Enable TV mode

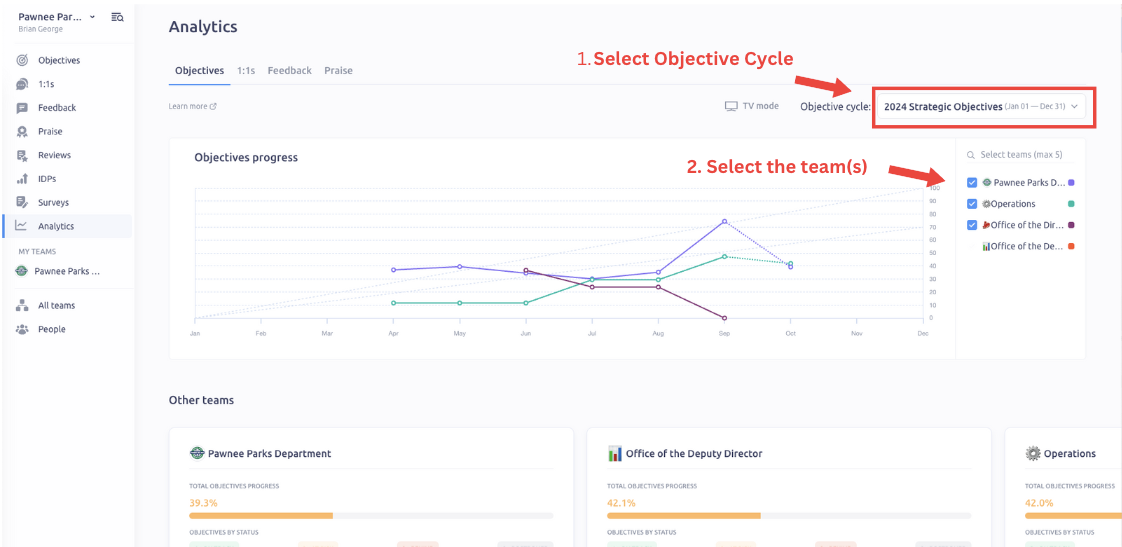(x=752, y=106)
